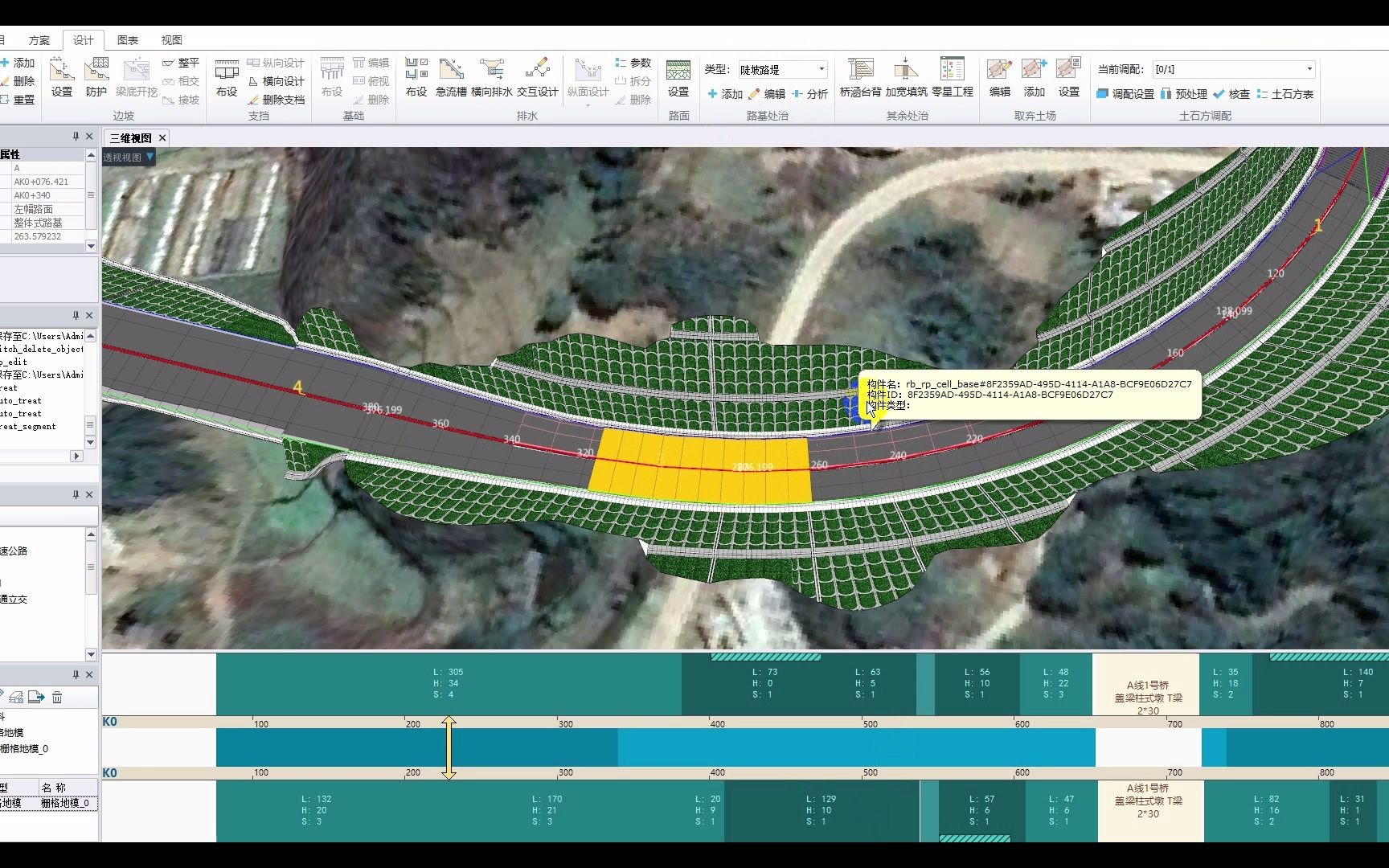Viewport: 1389px width, 868px height.
Task: Switch to the 图表 ribbon tab
Action: pos(127,39)
